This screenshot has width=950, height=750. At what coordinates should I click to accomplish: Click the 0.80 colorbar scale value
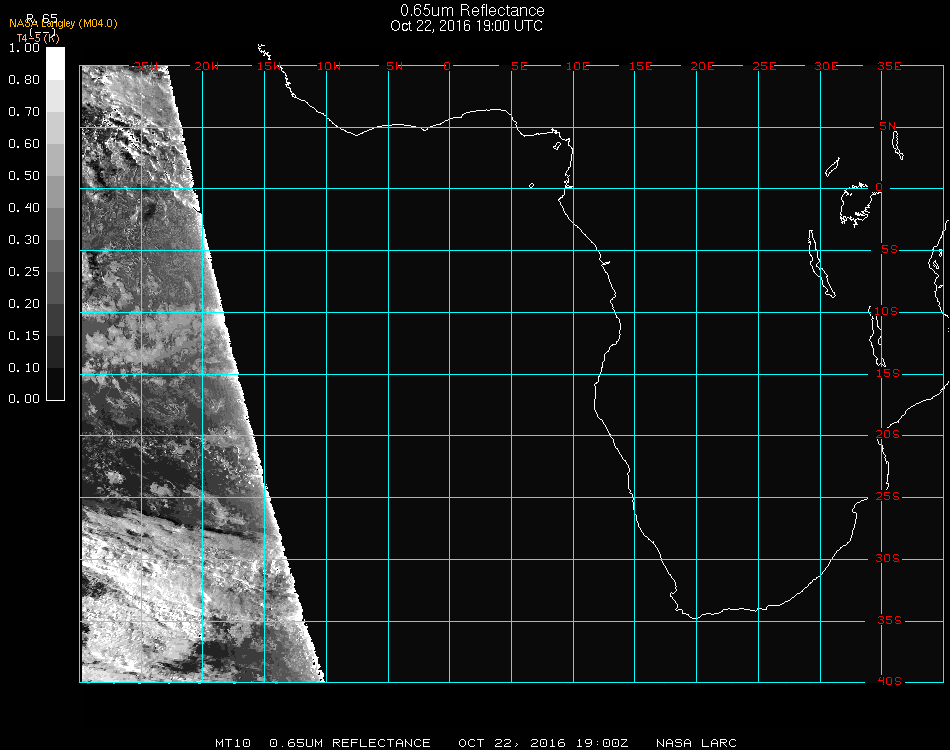click(24, 80)
